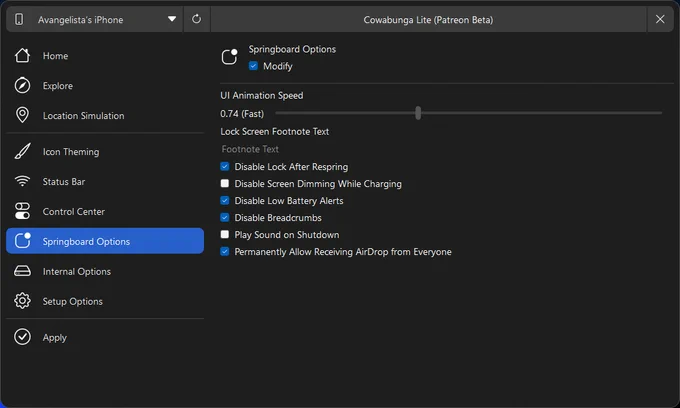The height and width of the screenshot is (408, 680).
Task: Uncheck Disable Lock After Respring
Action: pos(225,166)
